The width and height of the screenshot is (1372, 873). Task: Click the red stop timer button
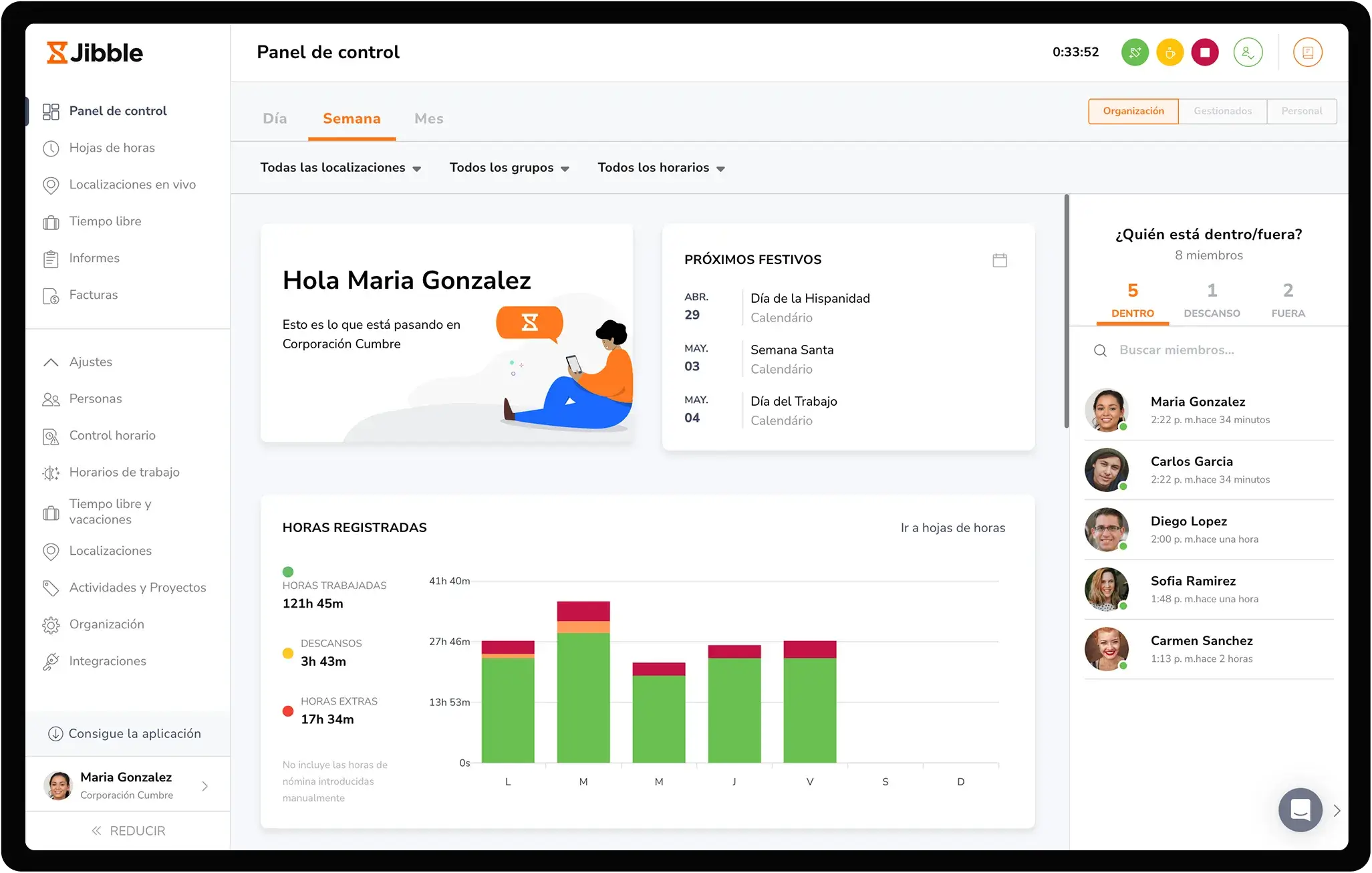point(1205,52)
